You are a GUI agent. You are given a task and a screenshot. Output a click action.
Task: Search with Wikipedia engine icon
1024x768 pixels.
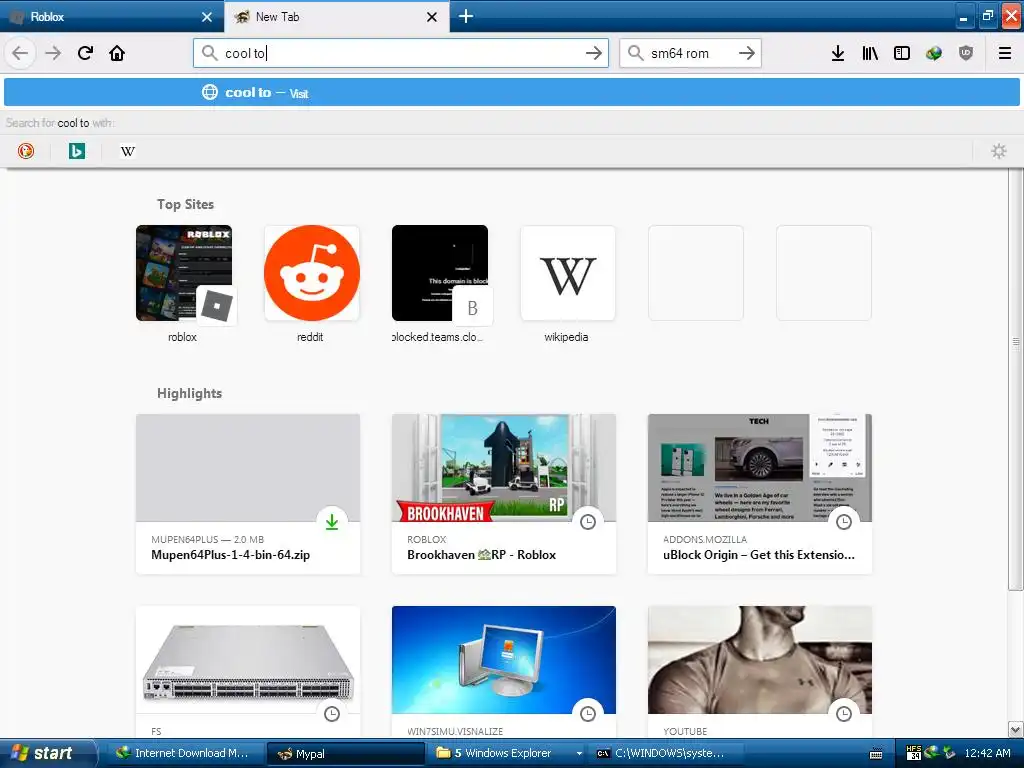(x=127, y=151)
